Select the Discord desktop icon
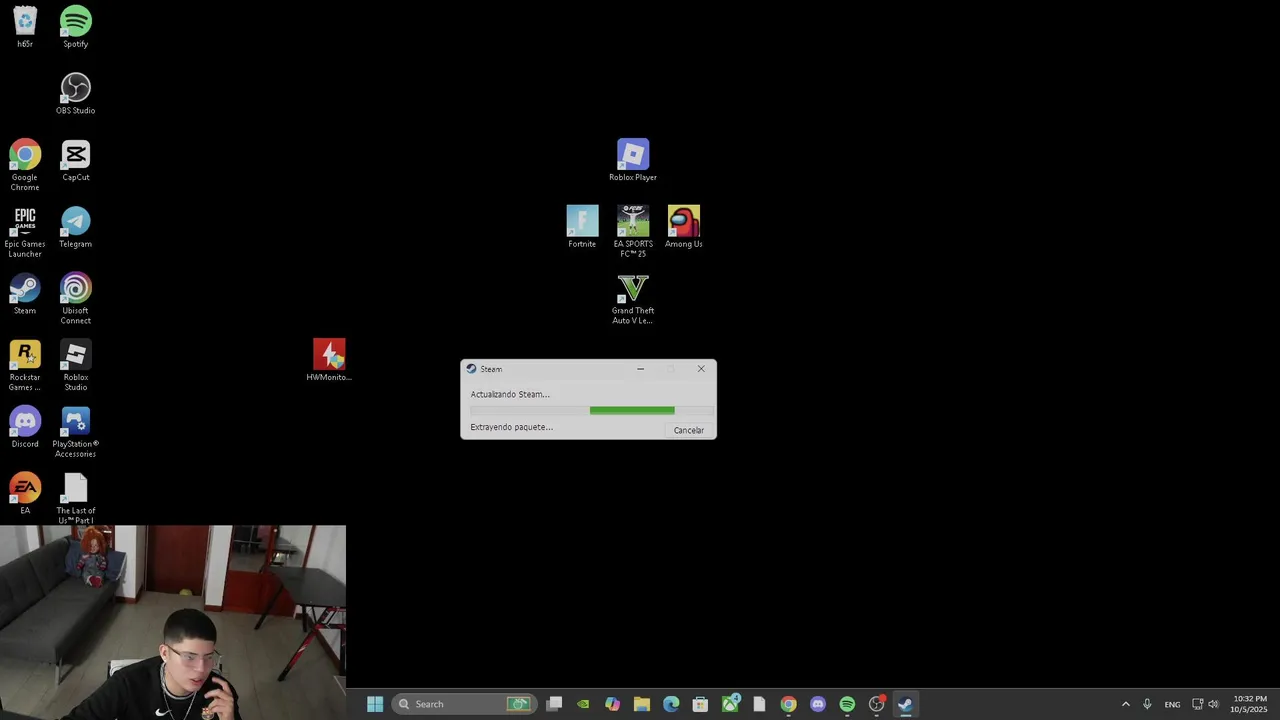The width and height of the screenshot is (1280, 720). 25,428
